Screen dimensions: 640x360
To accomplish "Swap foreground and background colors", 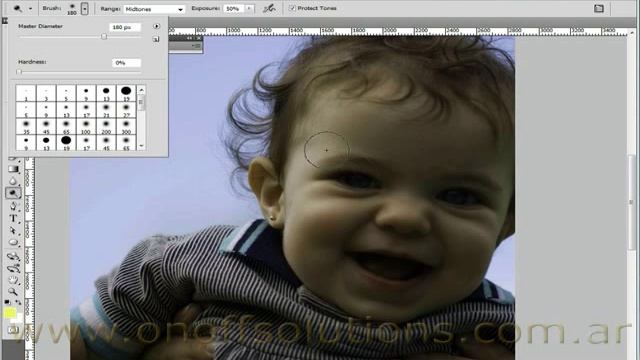I will pyautogui.click(x=18, y=302).
